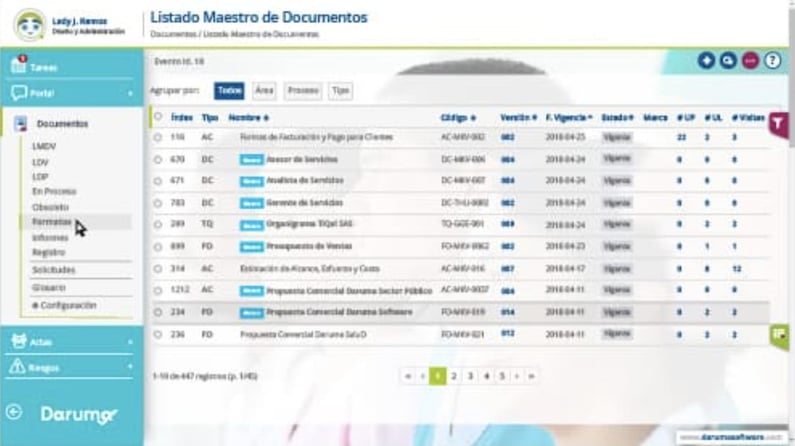
Task: Sort by Estado column header
Action: (x=618, y=118)
